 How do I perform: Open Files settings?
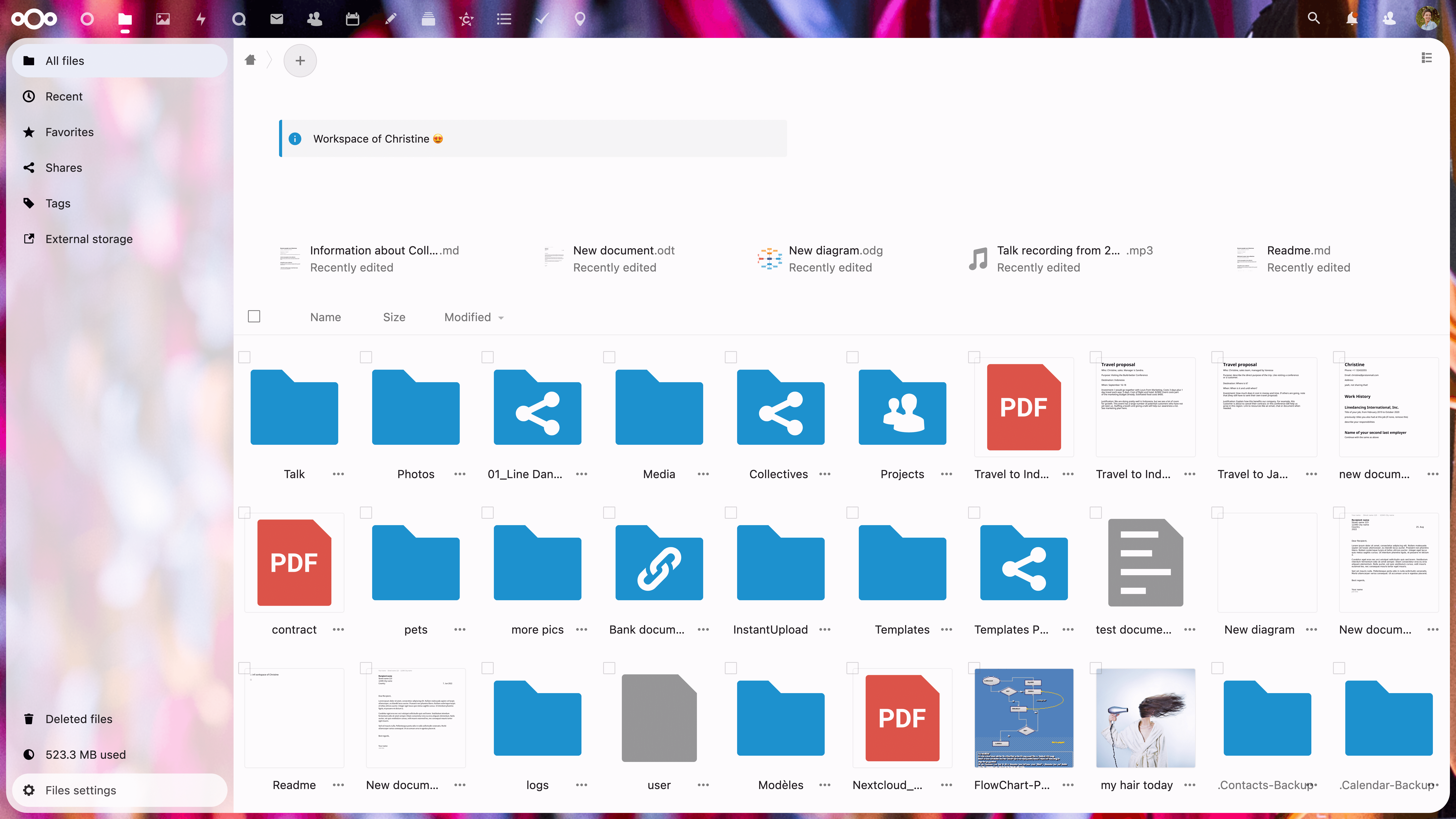(120, 790)
